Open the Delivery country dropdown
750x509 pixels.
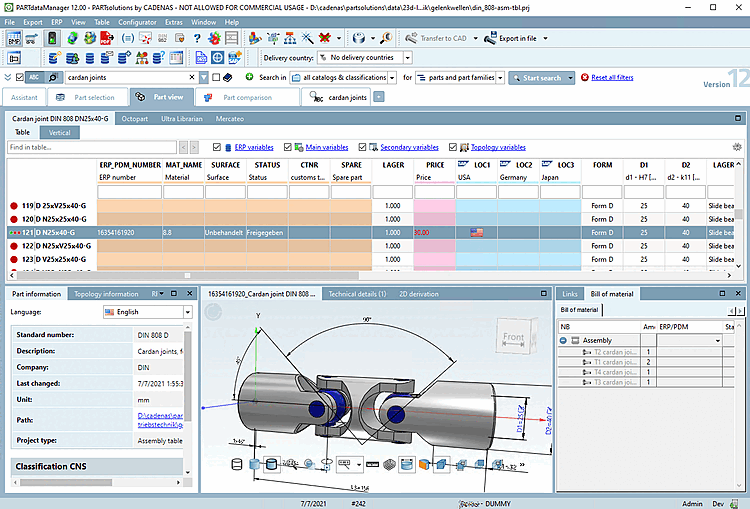coord(408,58)
